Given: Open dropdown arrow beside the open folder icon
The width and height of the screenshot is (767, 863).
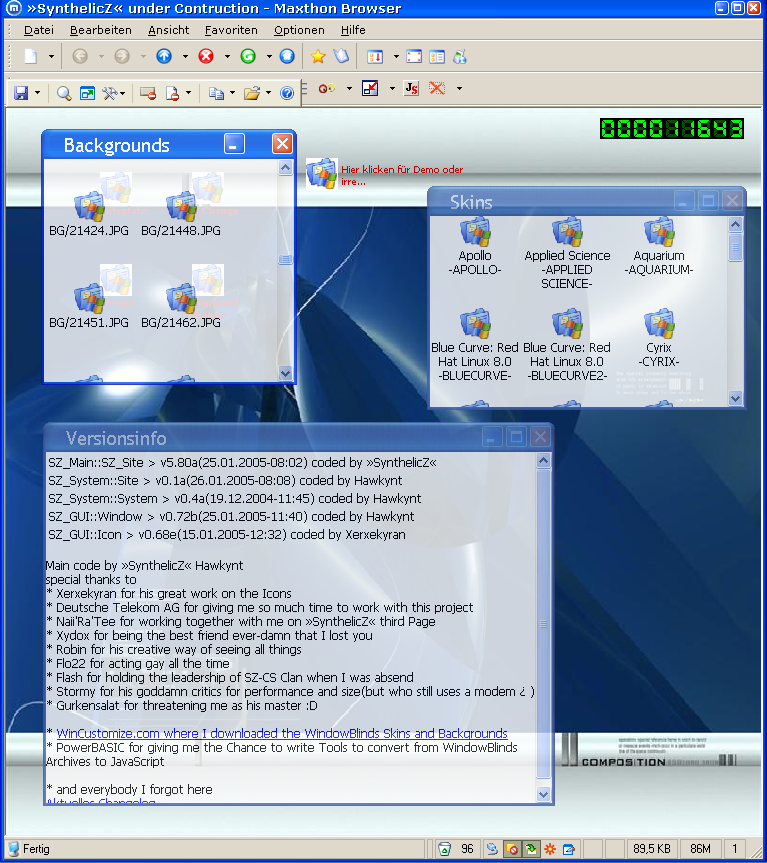Looking at the screenshot, I should [x=269, y=93].
